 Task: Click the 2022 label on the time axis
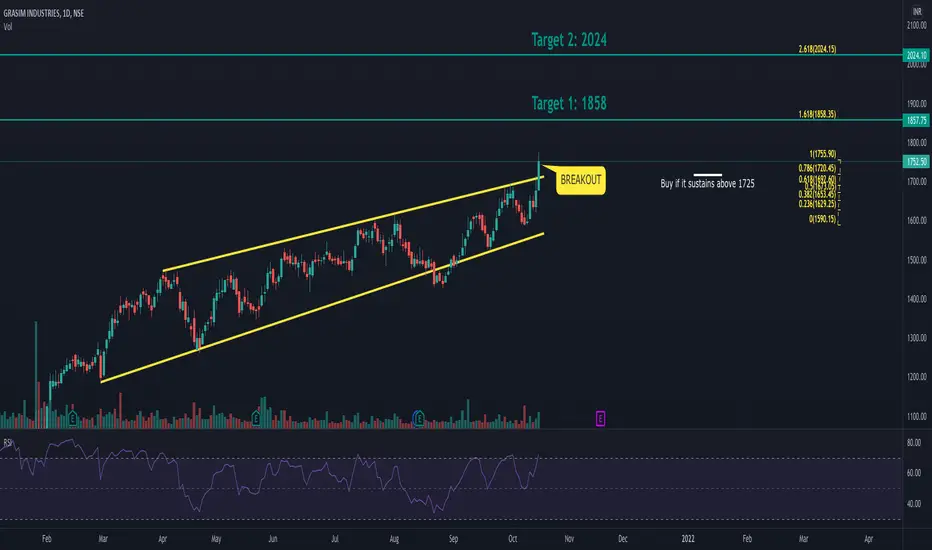tap(688, 539)
